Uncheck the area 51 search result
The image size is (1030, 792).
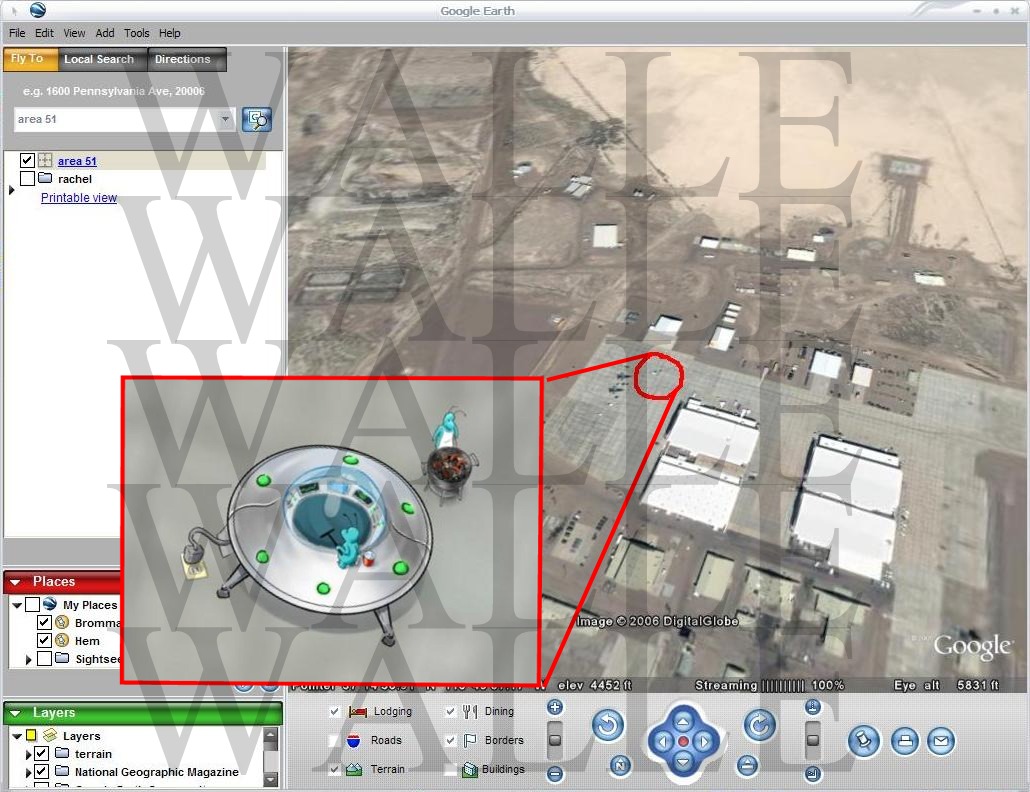pyautogui.click(x=27, y=160)
